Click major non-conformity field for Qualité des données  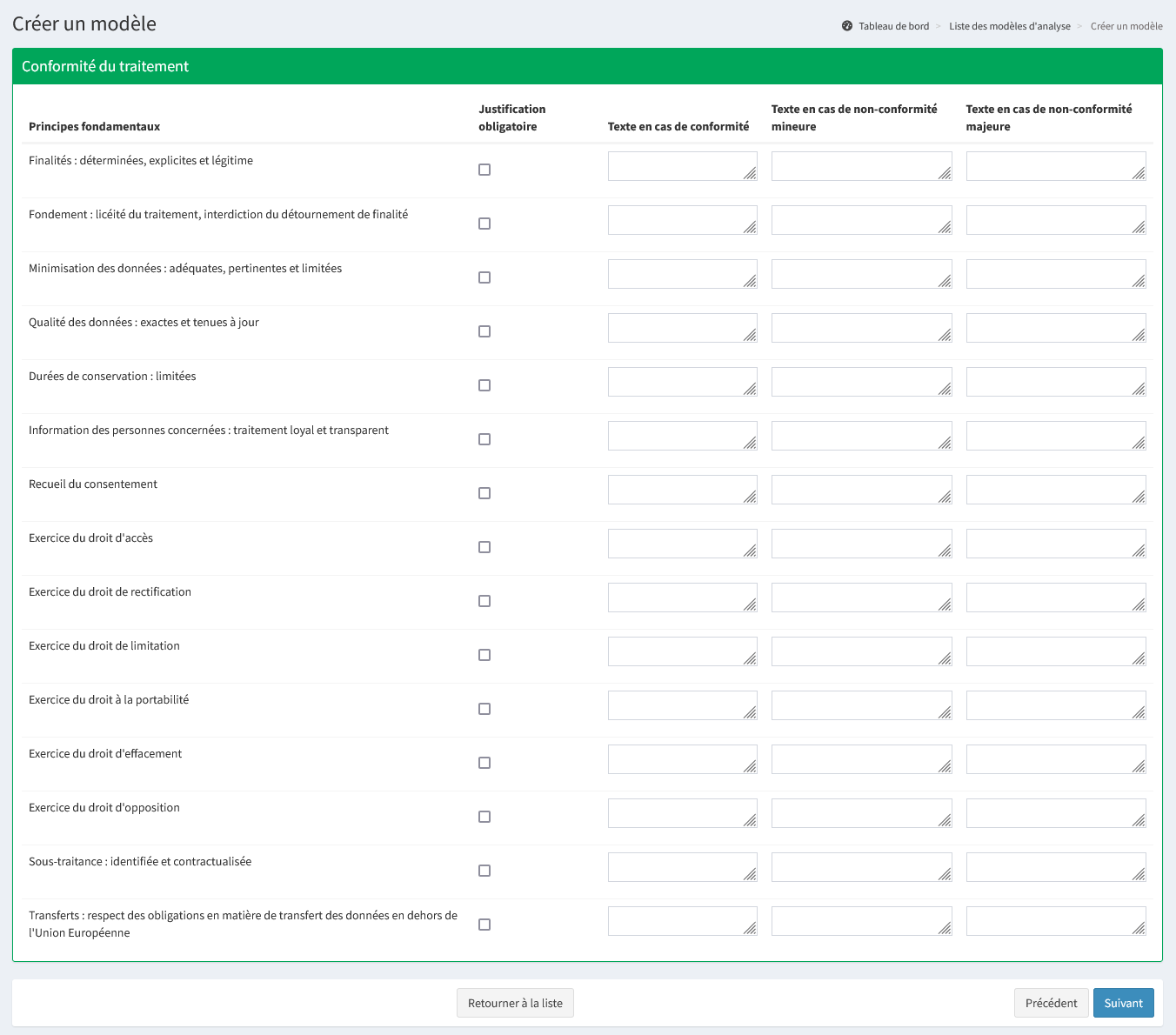coord(1054,328)
